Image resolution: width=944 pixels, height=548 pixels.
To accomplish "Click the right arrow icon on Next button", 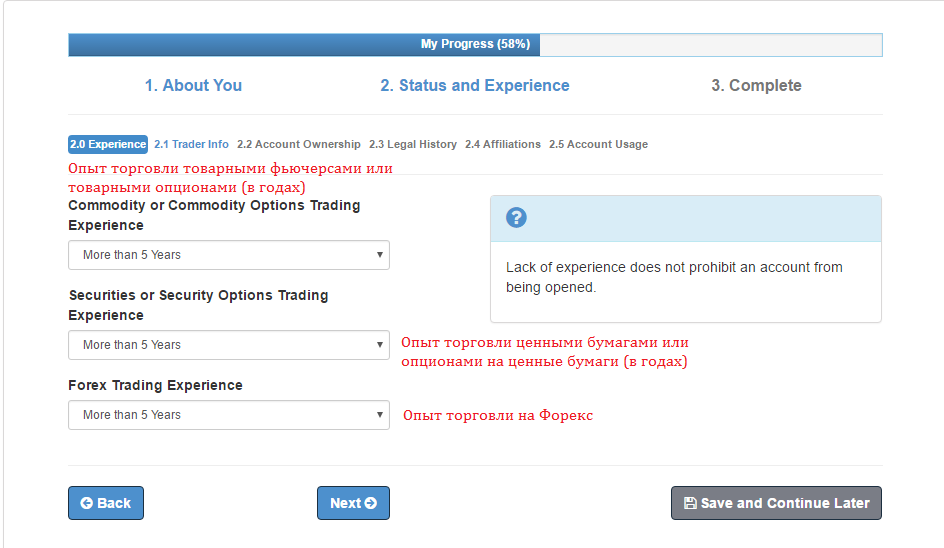I will pyautogui.click(x=371, y=503).
